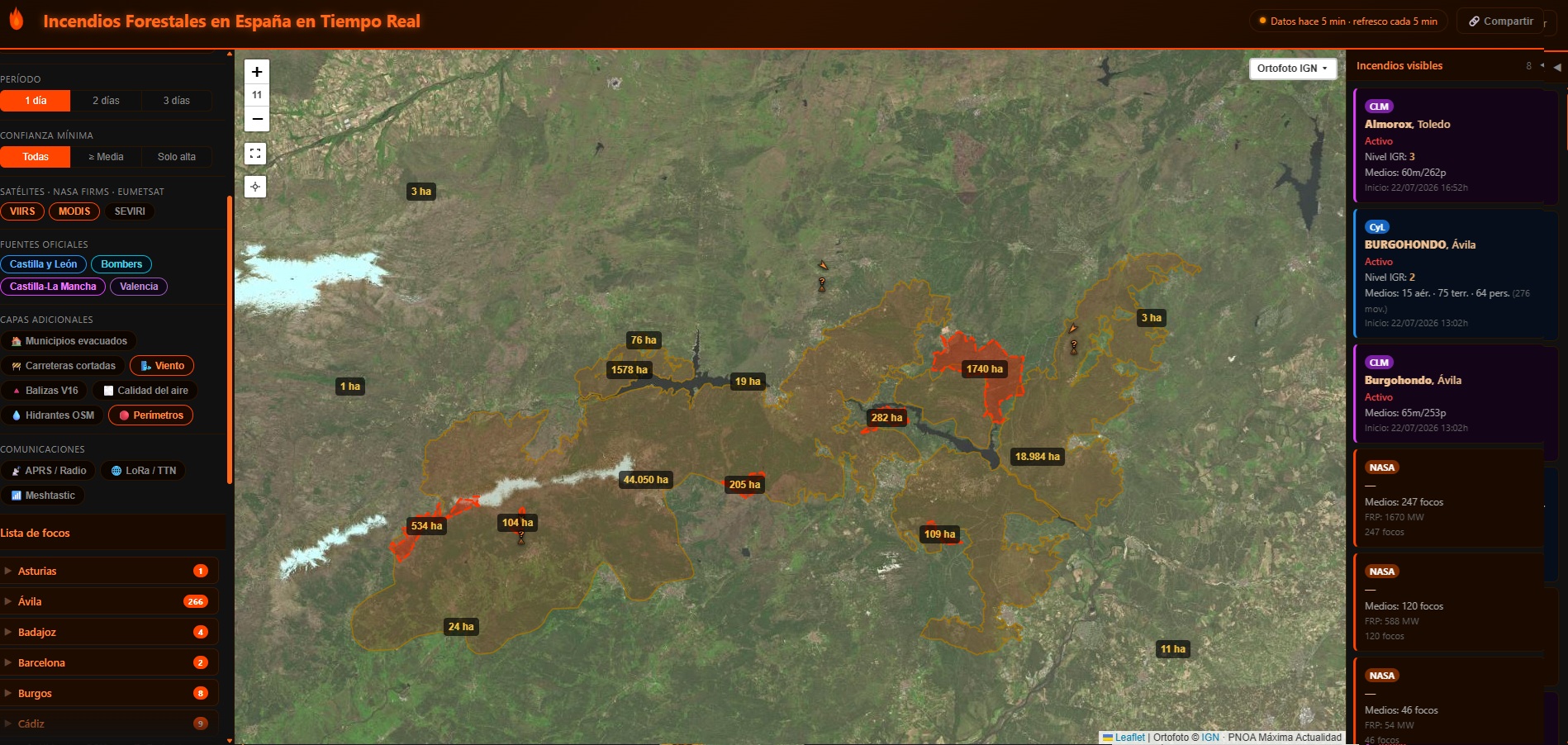Zoom out on the map
Viewport: 1568px width, 745px height.
[x=257, y=119]
